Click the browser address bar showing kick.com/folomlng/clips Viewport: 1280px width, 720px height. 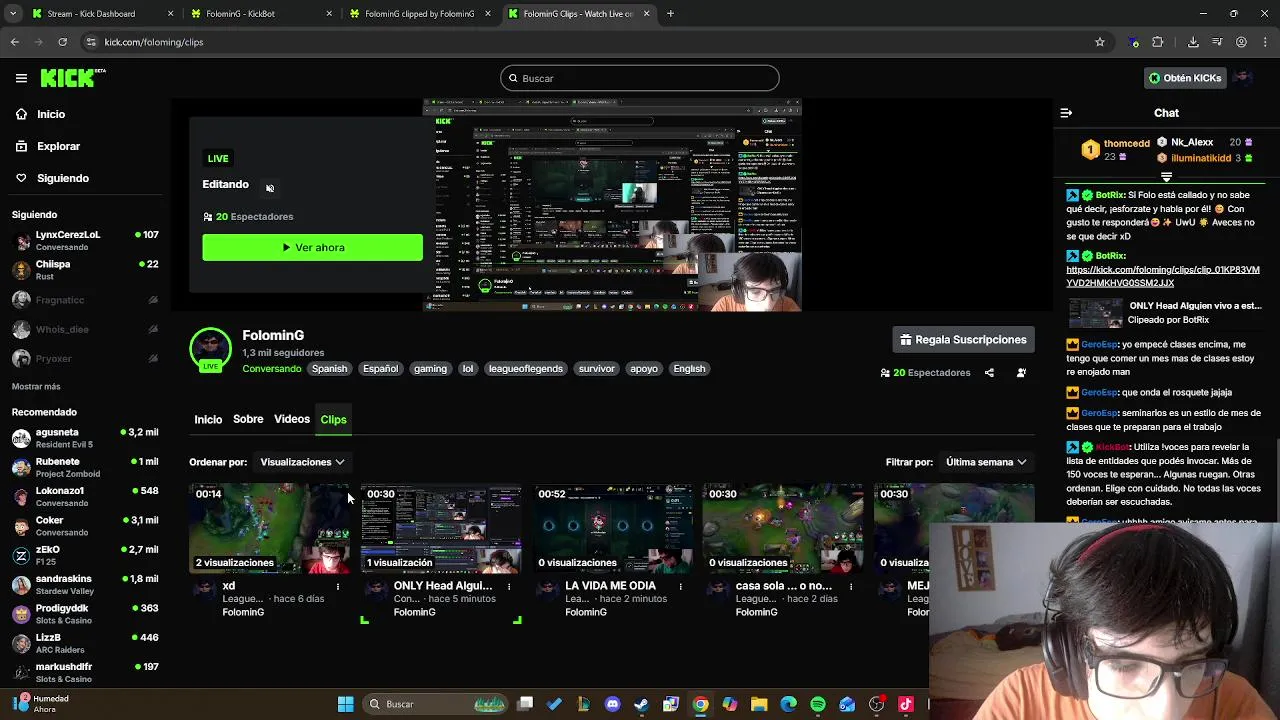[590, 42]
